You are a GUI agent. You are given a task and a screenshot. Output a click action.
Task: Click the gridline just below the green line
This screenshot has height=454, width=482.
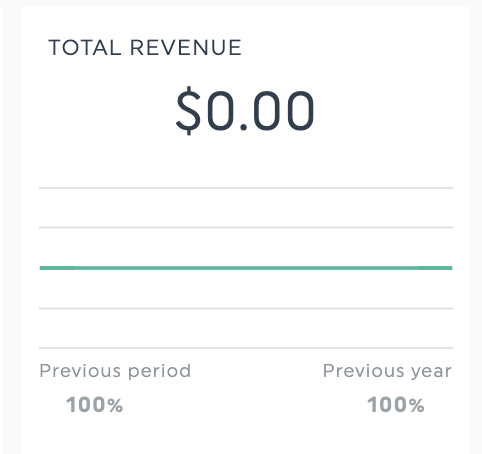click(246, 309)
